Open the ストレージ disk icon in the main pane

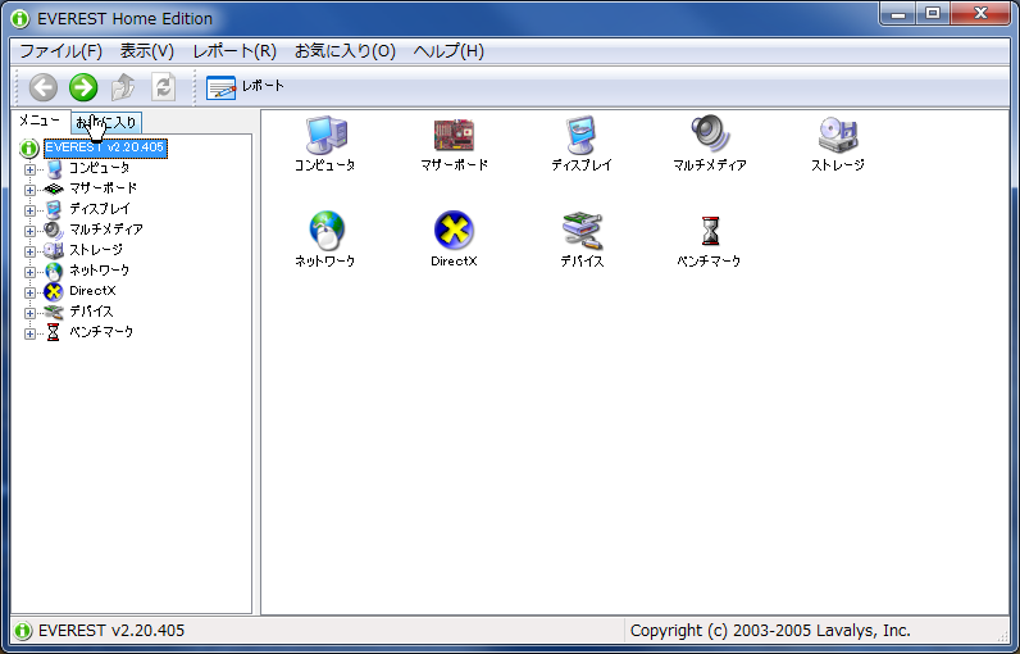click(838, 144)
